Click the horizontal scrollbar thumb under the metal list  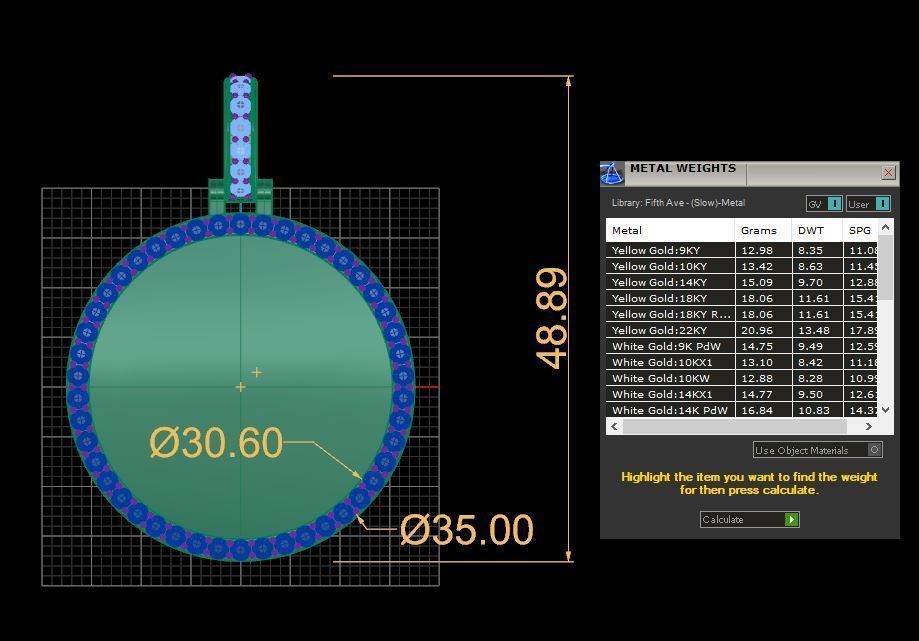734,427
